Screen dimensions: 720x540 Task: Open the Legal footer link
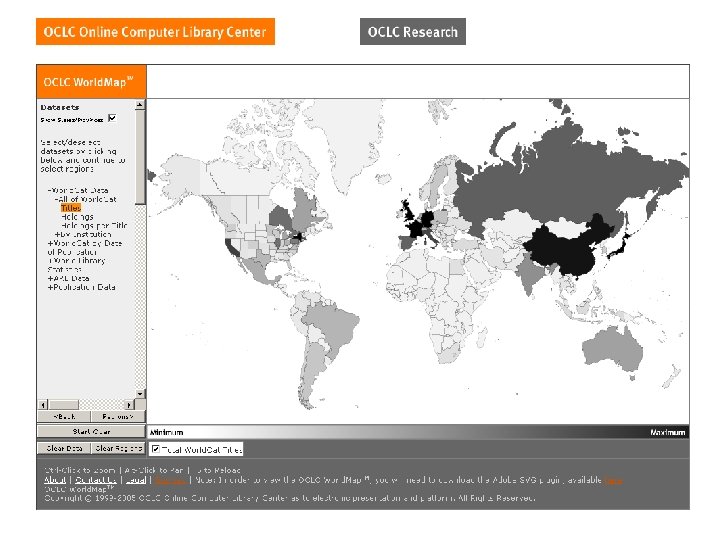(135, 480)
